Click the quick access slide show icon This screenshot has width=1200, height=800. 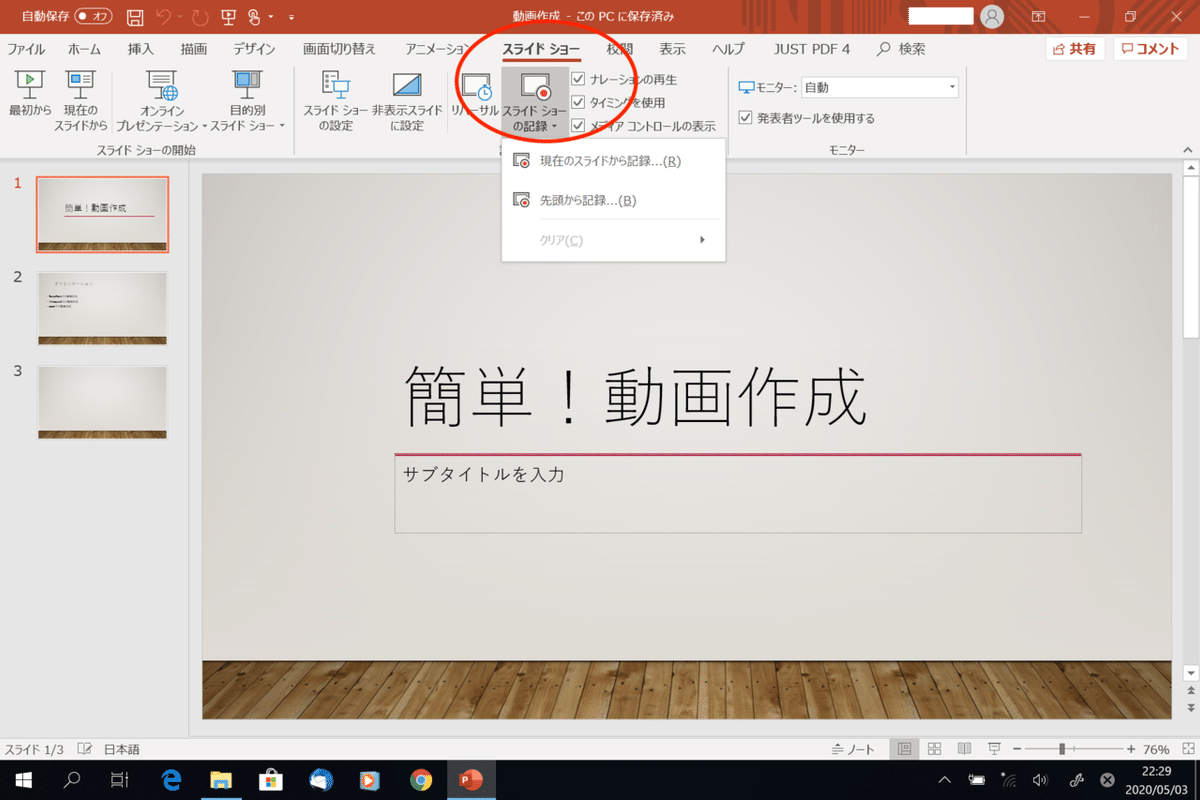tap(228, 17)
